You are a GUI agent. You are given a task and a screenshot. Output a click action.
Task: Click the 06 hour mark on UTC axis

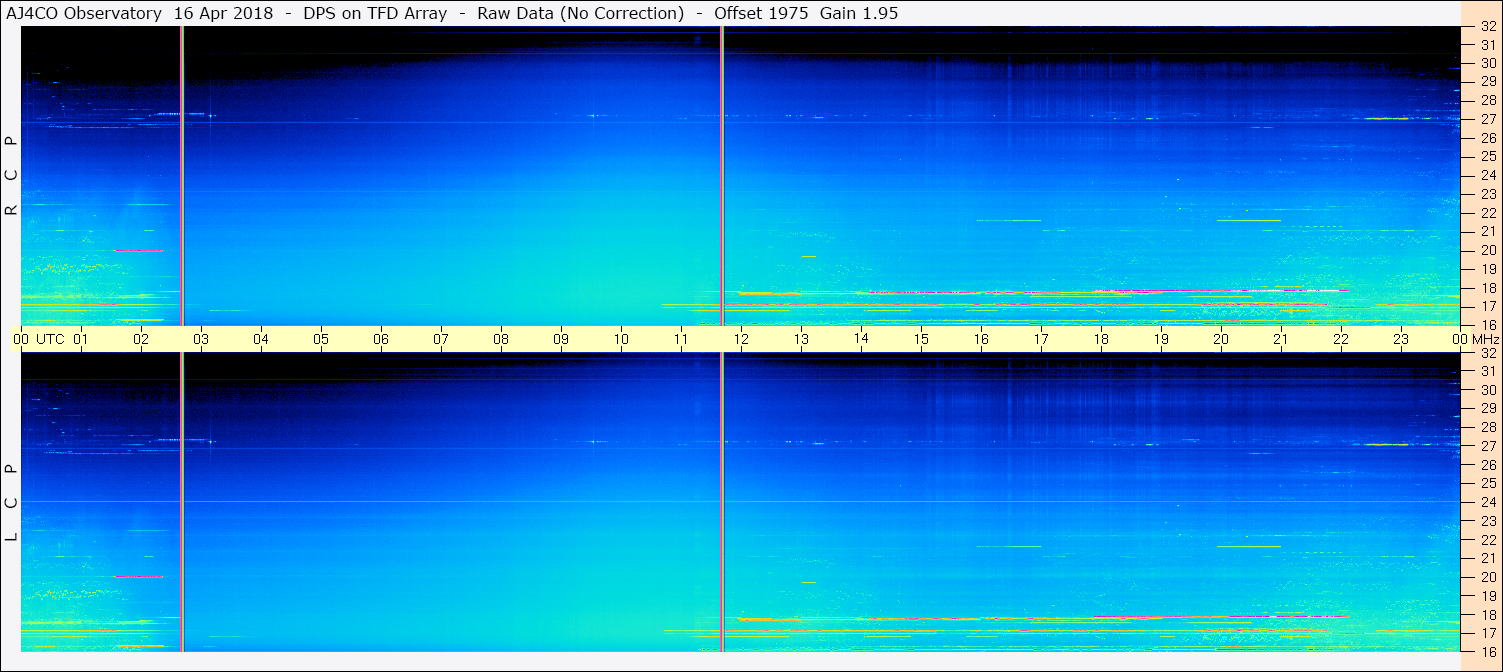click(381, 339)
